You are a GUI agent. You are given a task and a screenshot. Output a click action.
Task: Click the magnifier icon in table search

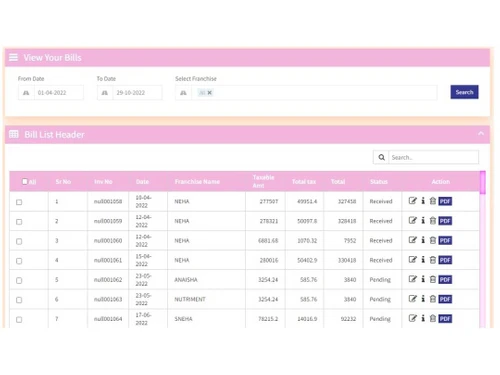pyautogui.click(x=381, y=157)
